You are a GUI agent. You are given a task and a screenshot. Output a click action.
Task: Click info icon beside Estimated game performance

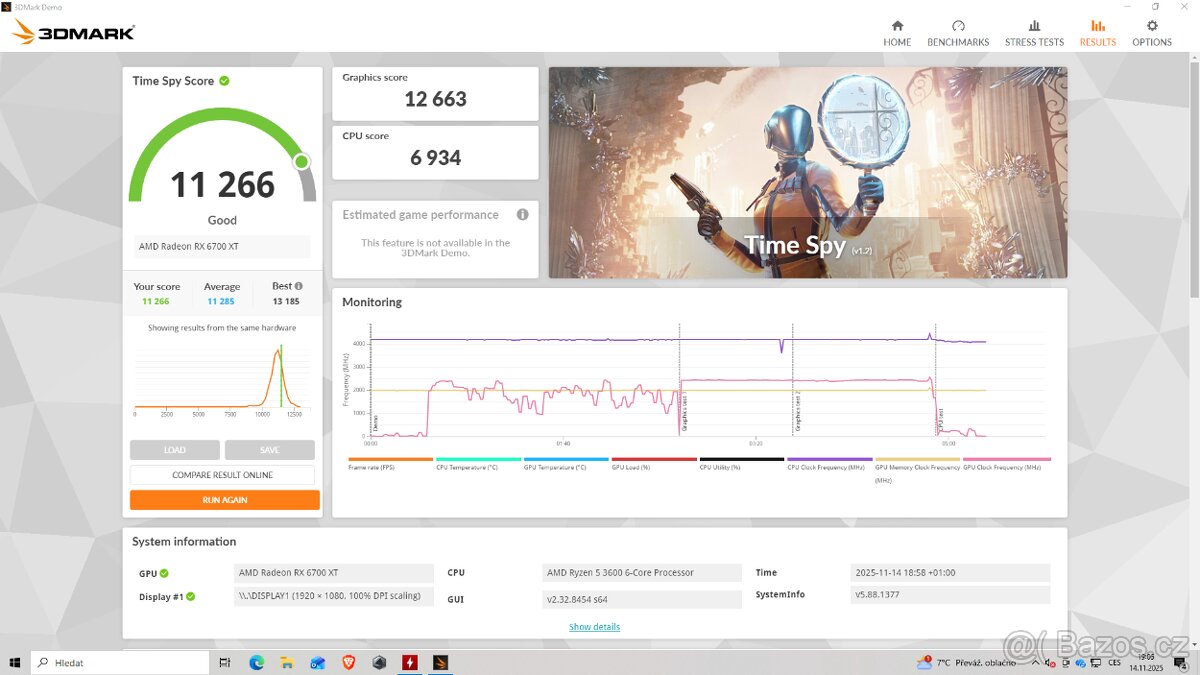(521, 214)
